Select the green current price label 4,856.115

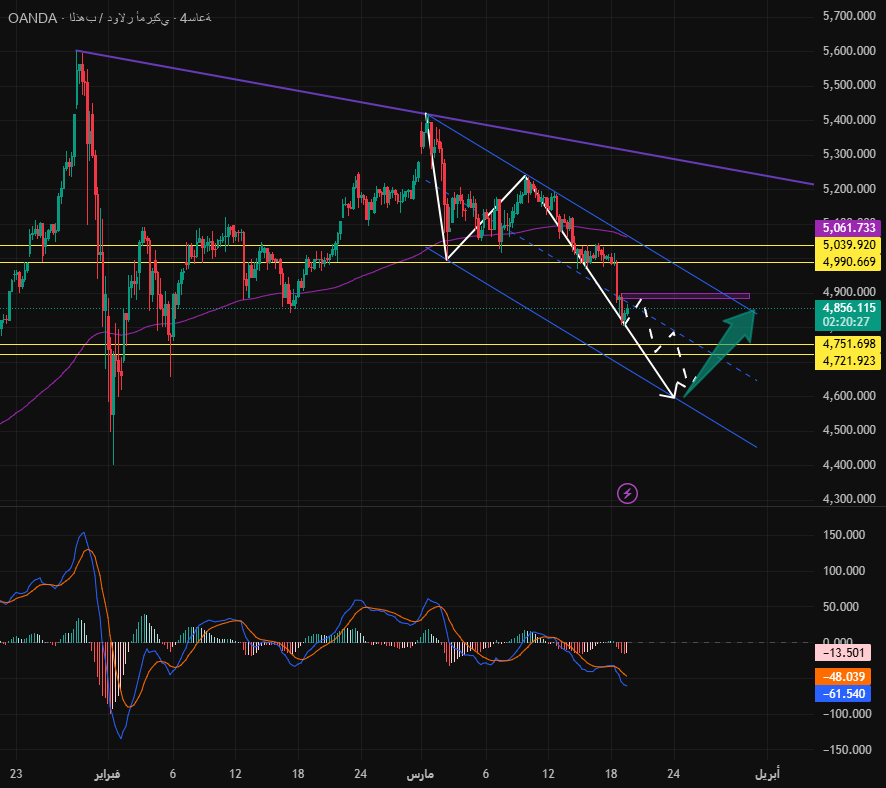(848, 308)
